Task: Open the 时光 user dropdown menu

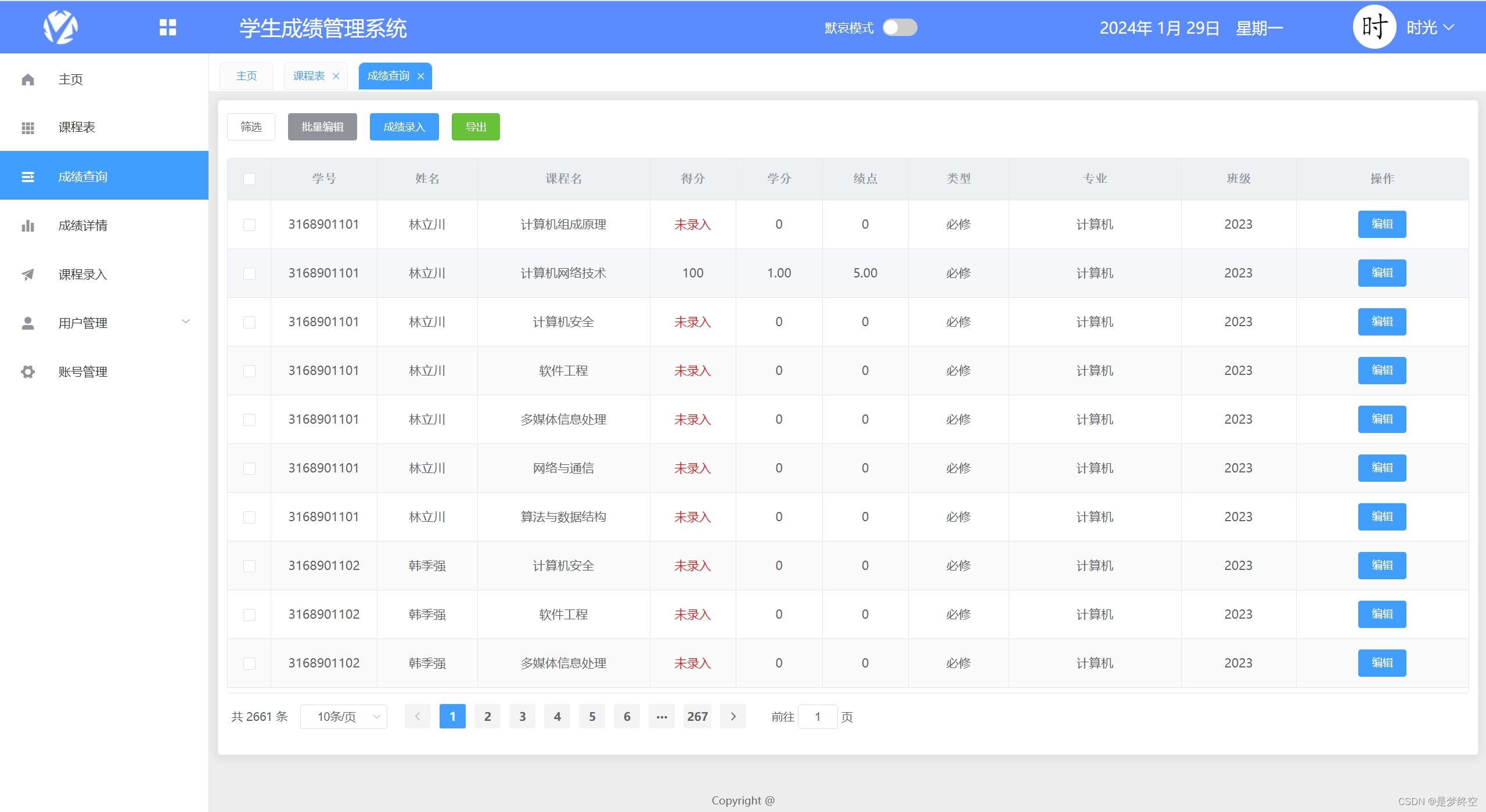Action: click(1430, 27)
